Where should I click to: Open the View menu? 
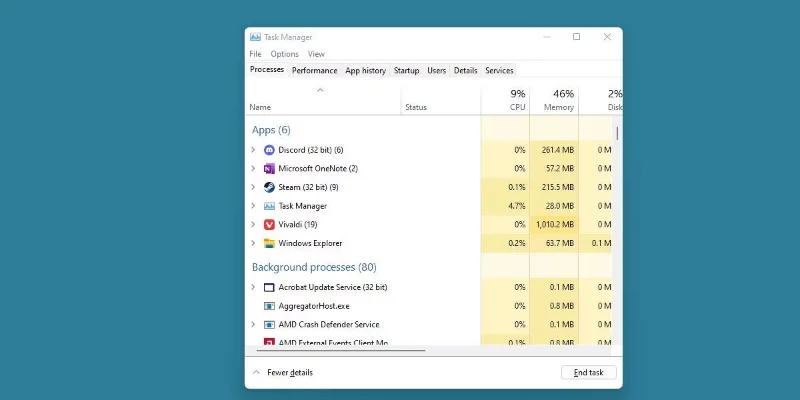click(x=316, y=54)
